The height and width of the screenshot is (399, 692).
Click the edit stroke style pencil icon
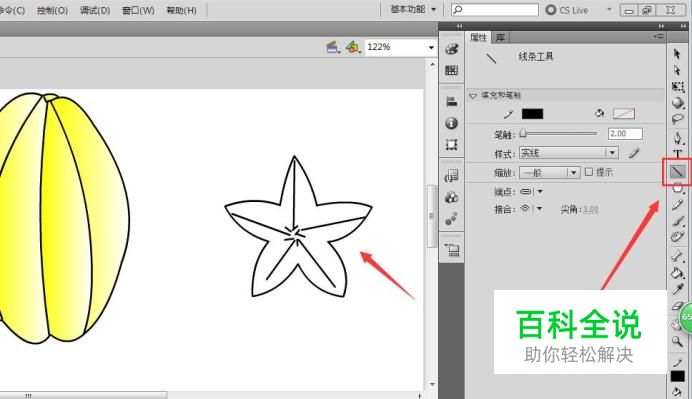634,153
